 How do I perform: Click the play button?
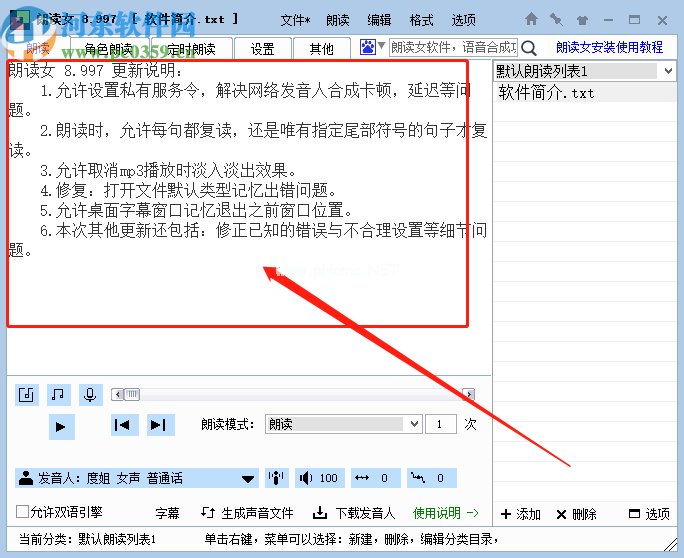click(x=61, y=426)
